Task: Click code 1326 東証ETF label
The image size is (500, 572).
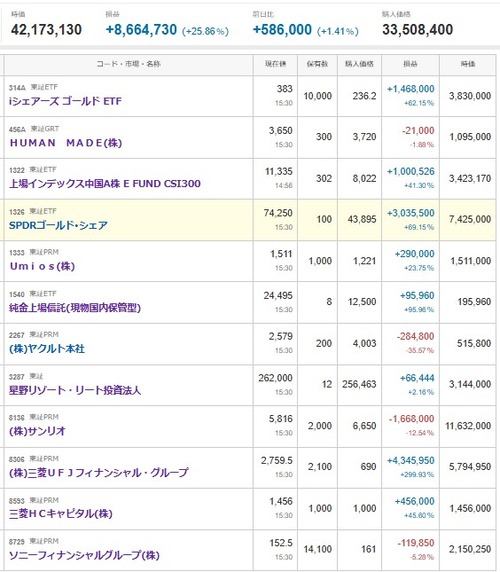Action: pyautogui.click(x=33, y=211)
